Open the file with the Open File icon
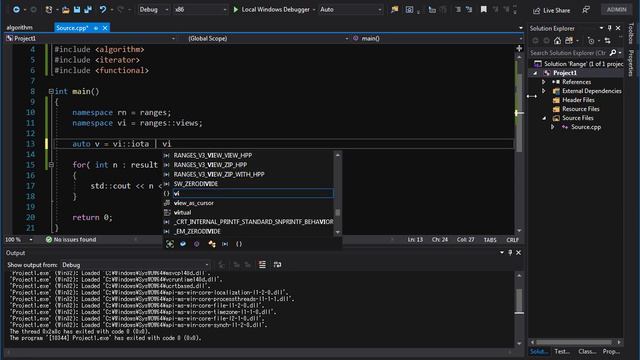The width and height of the screenshot is (640, 360). coord(66,9)
